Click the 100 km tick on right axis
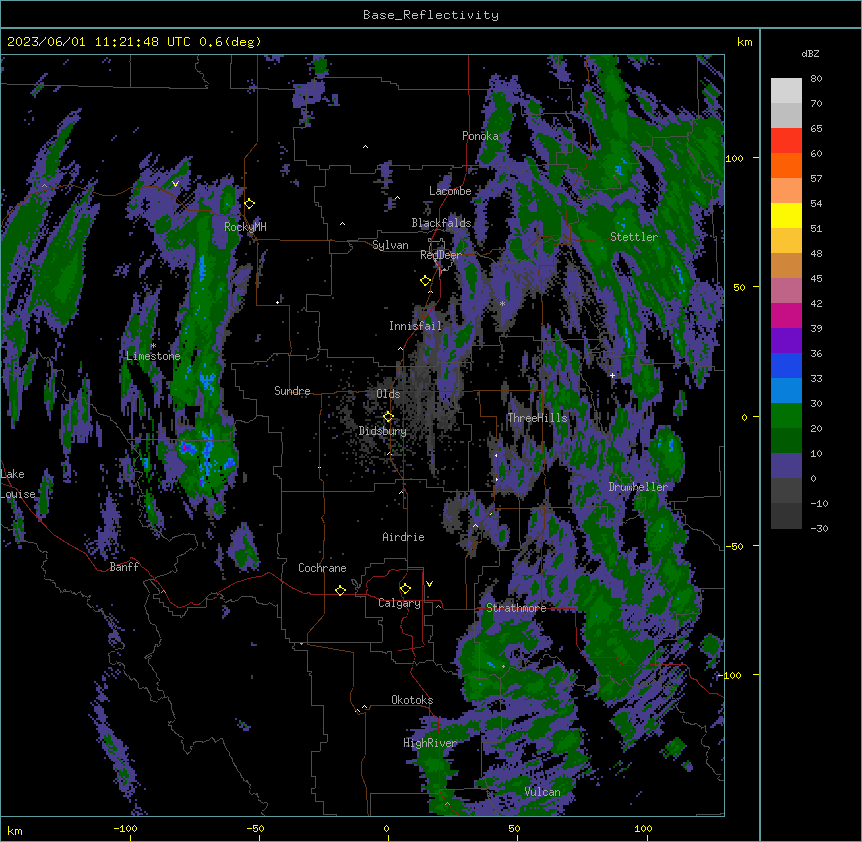This screenshot has height=842, width=862. click(x=734, y=158)
